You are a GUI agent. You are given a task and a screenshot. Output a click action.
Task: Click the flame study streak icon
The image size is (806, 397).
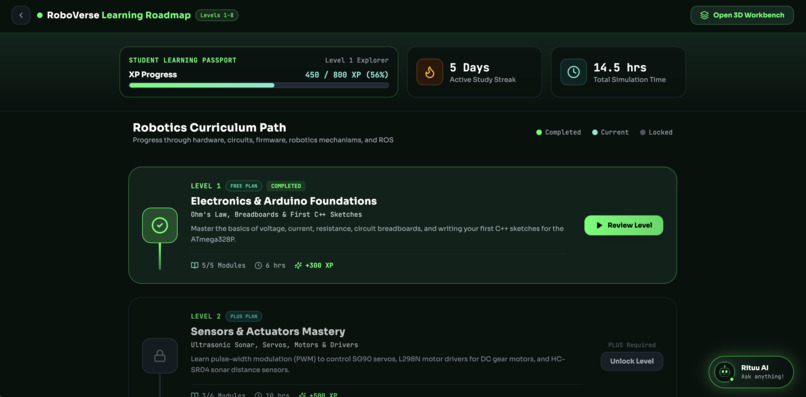coord(430,72)
